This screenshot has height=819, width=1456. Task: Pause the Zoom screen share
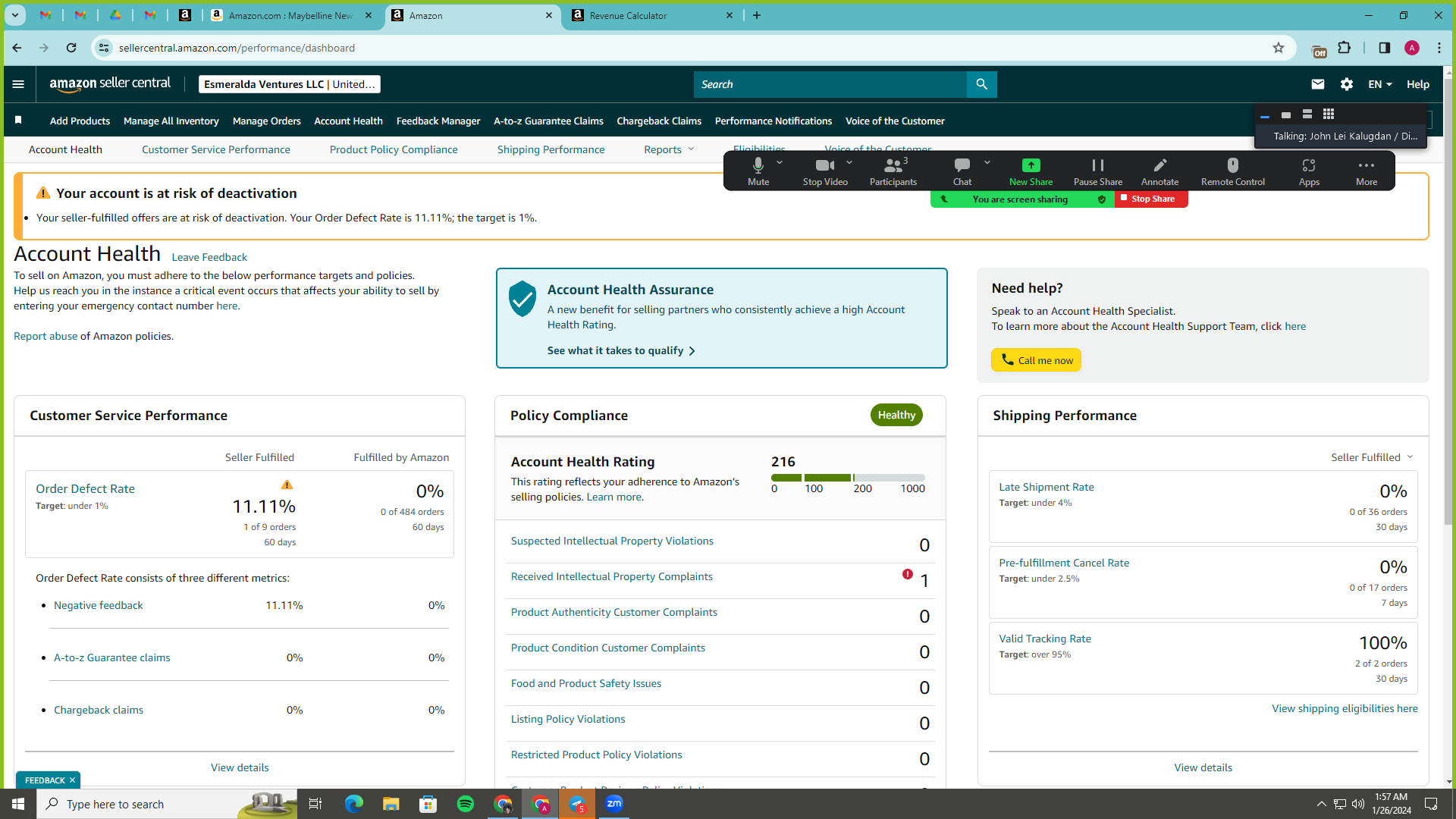(x=1098, y=171)
